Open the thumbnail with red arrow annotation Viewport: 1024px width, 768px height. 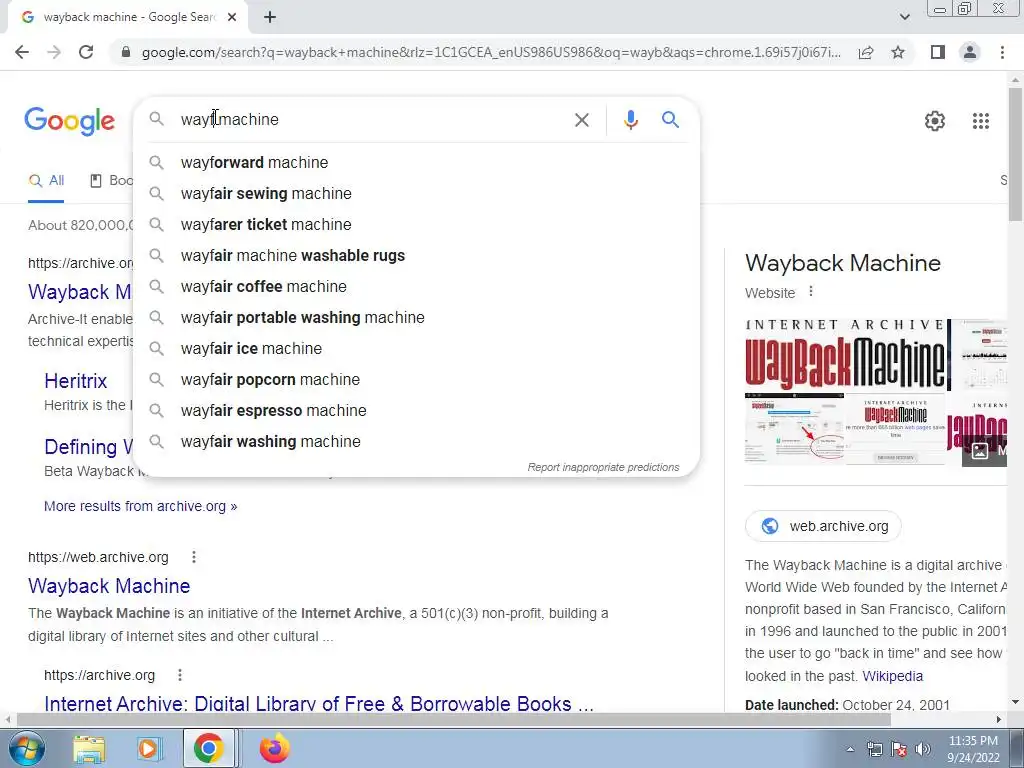(x=795, y=429)
